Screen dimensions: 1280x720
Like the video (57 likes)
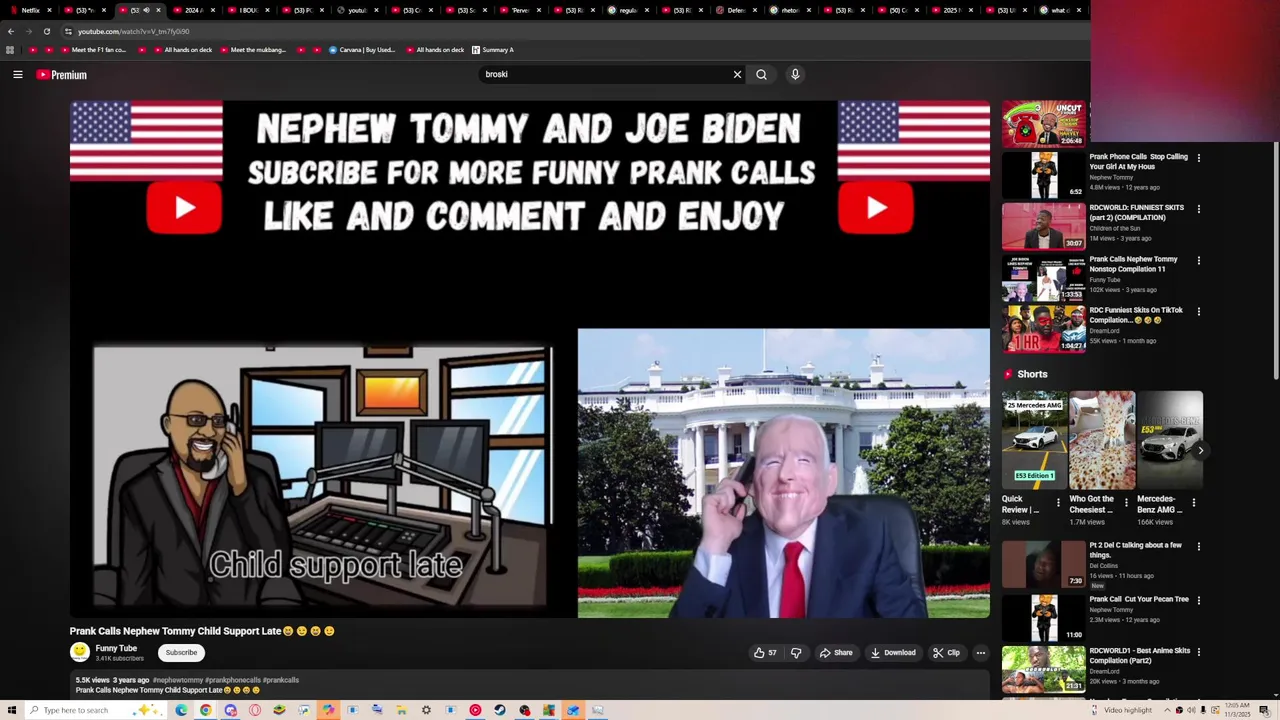coord(765,653)
